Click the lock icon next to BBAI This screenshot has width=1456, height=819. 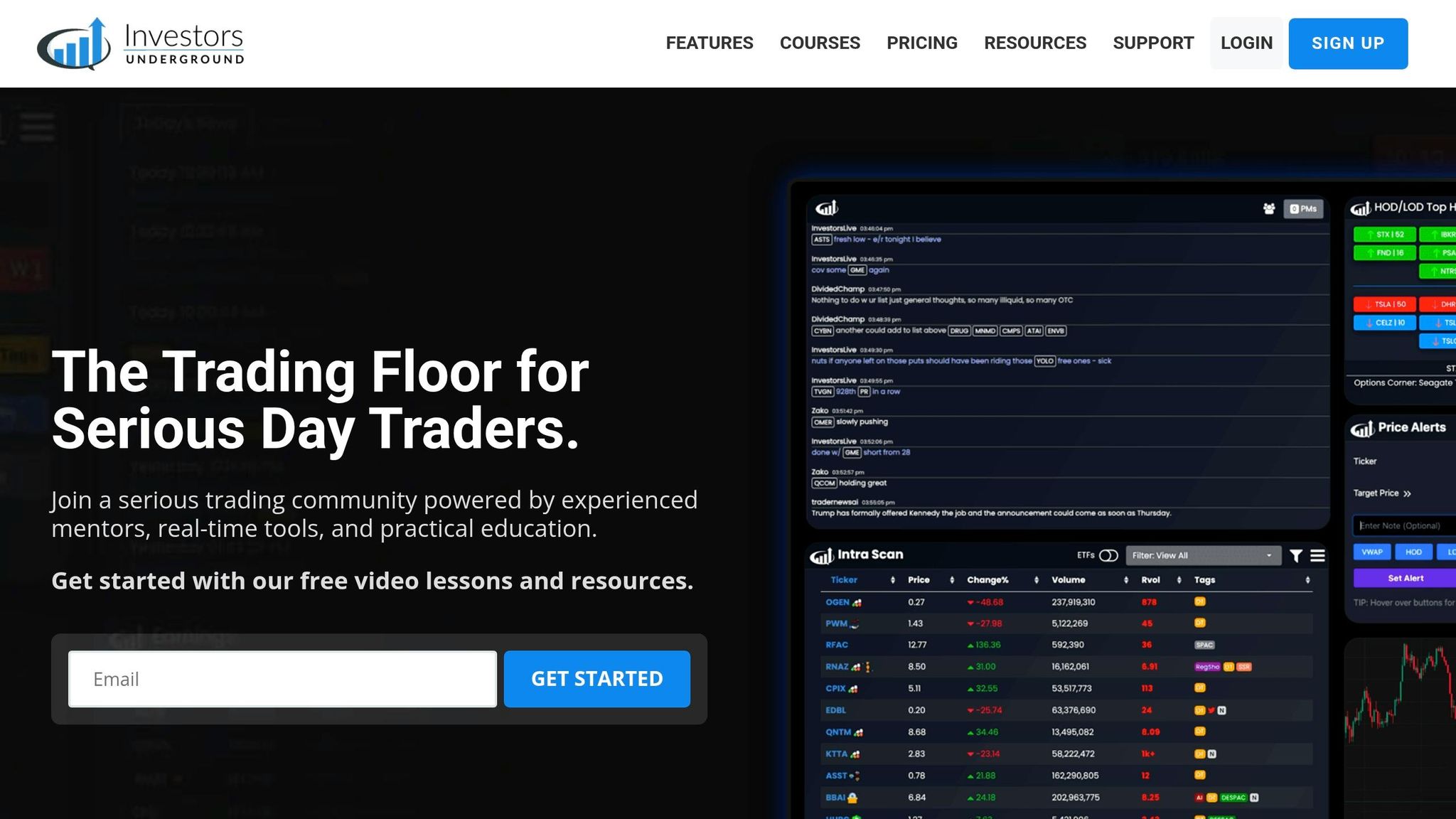click(851, 797)
